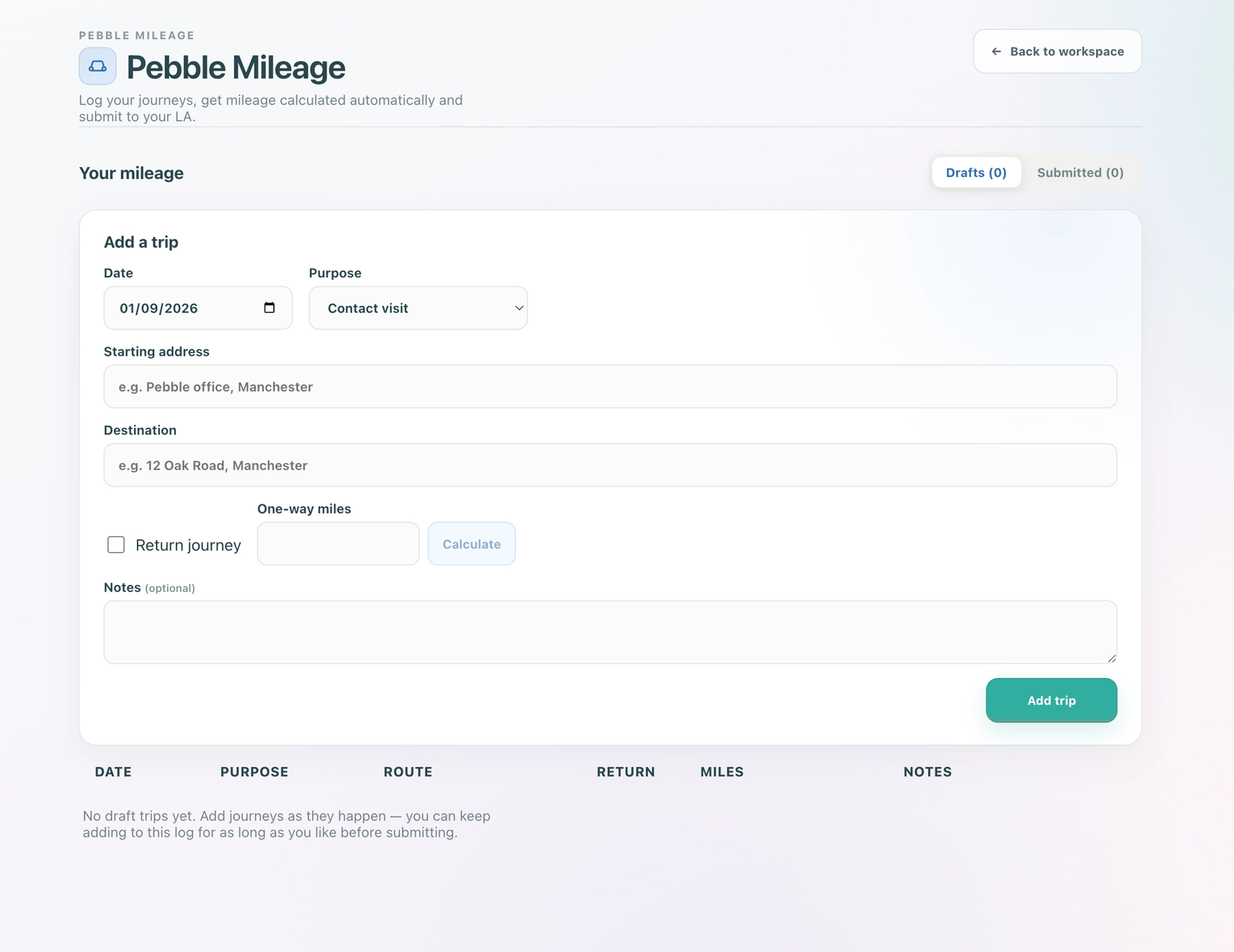Click the Destination field label
1234x952 pixels.
click(140, 430)
